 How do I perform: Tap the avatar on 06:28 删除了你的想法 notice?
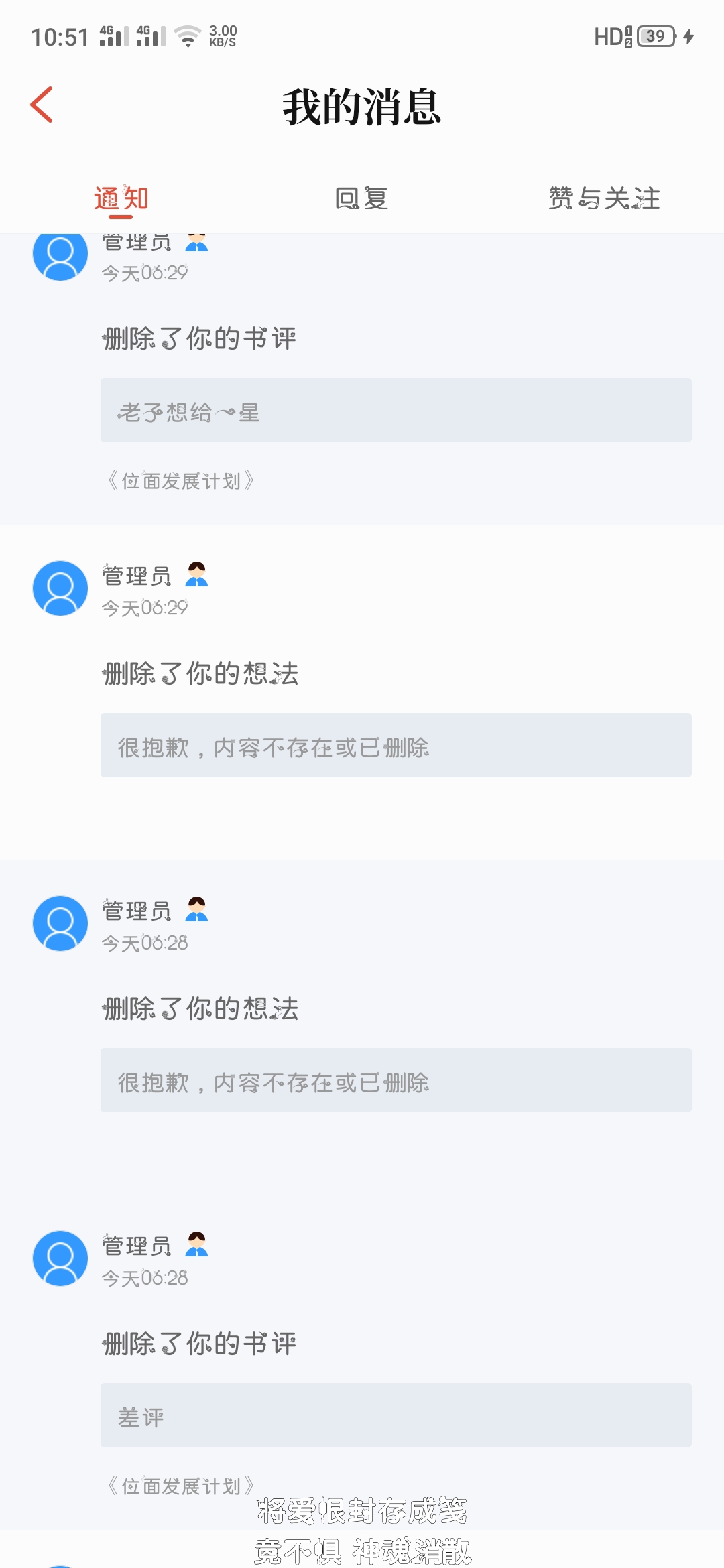[x=60, y=923]
